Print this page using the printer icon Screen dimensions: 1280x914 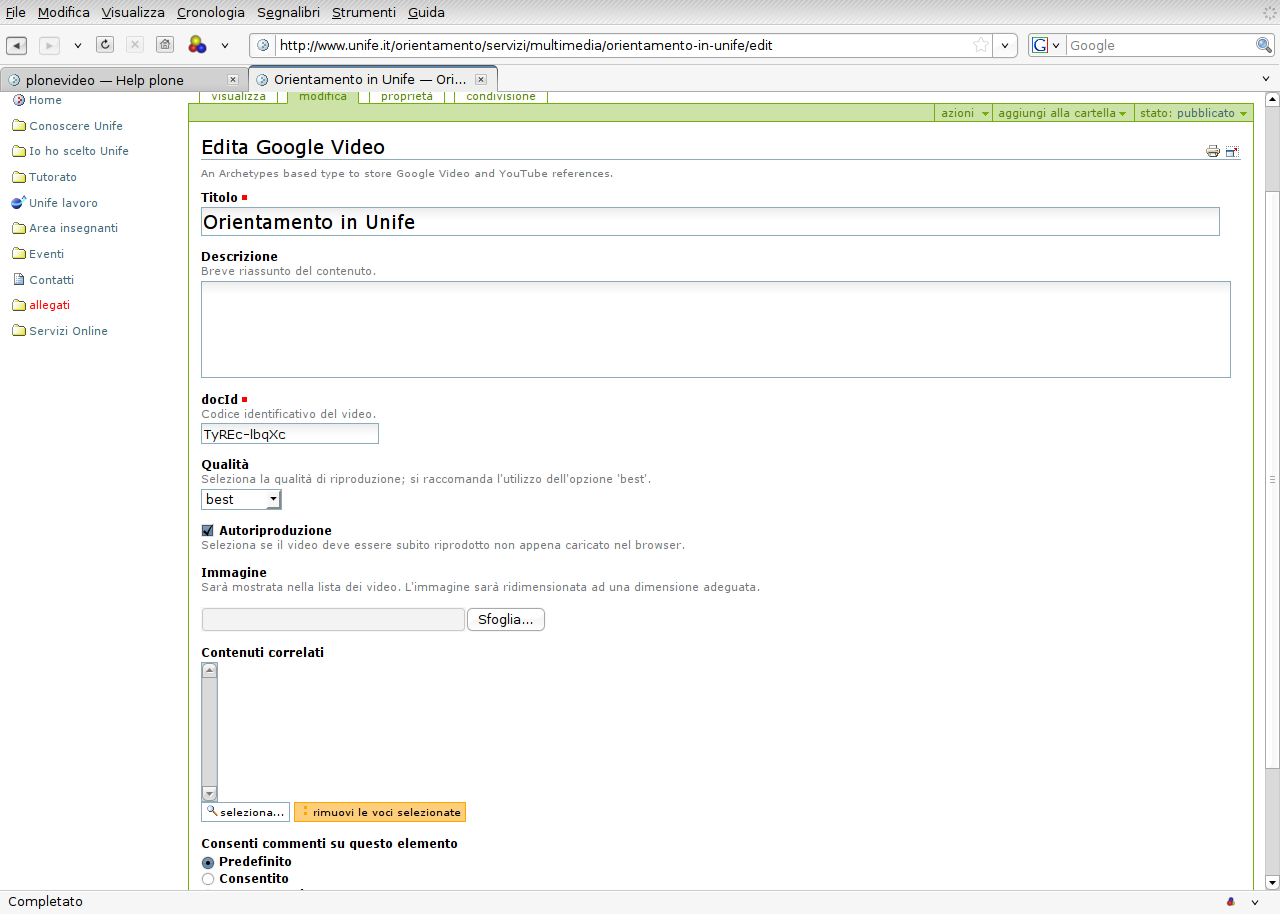pyautogui.click(x=1213, y=151)
